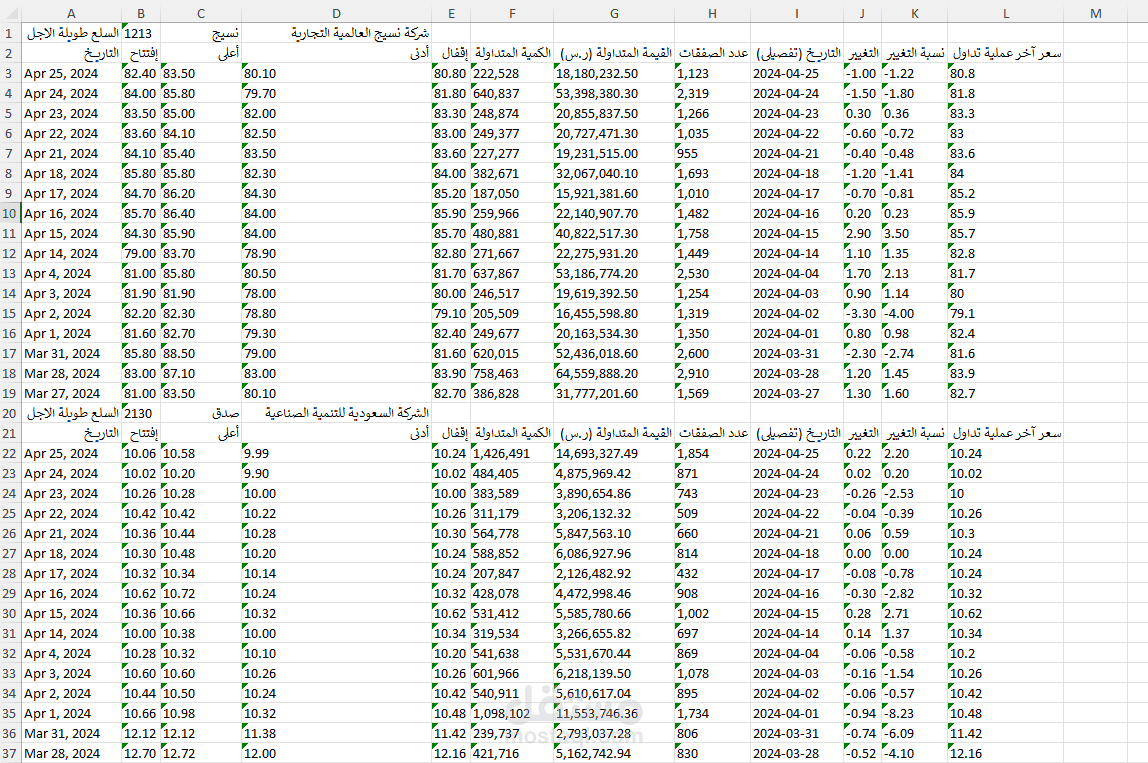The width and height of the screenshot is (1148, 763).
Task: Click cell B1 containing 1213
Action: [x=141, y=34]
